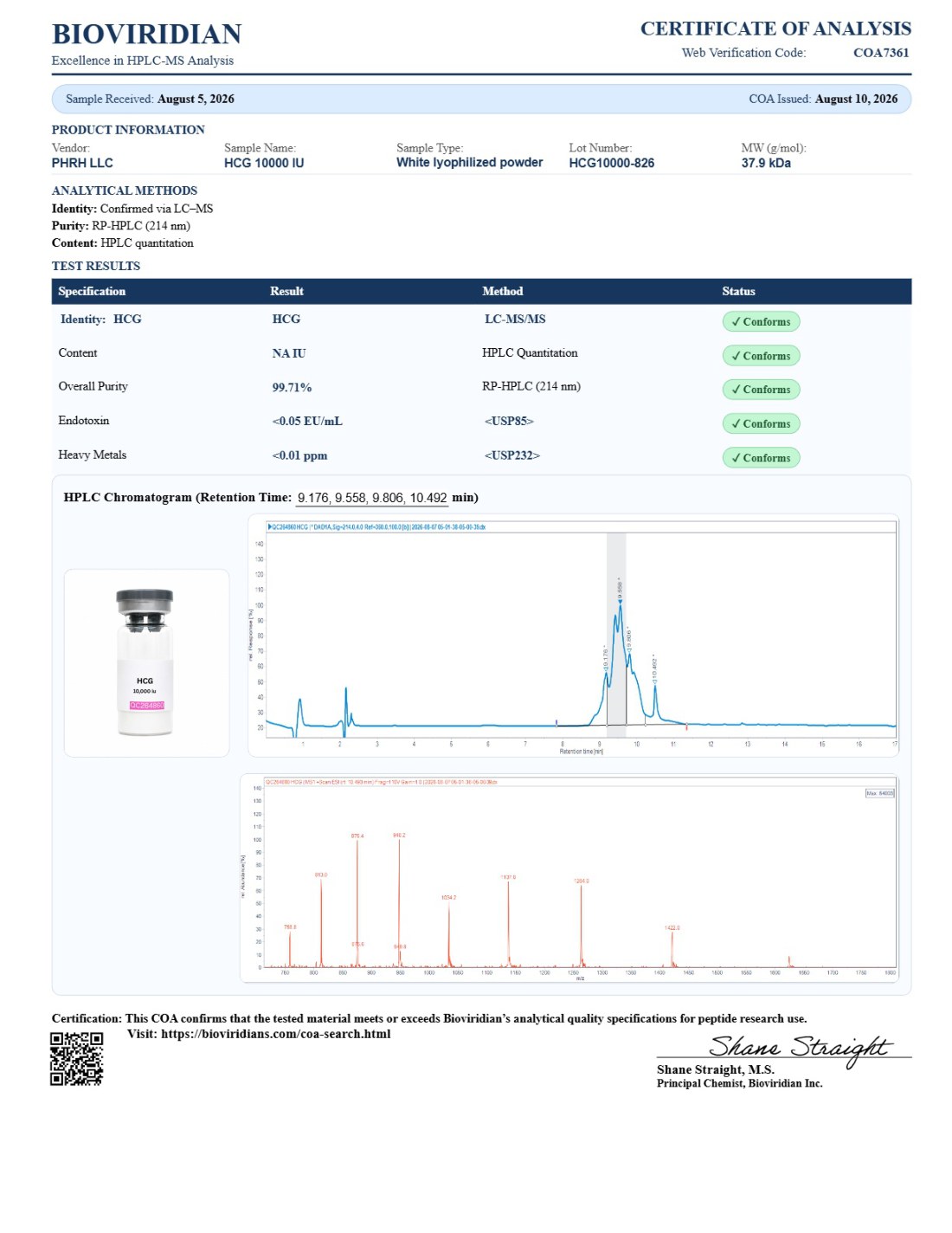The height and width of the screenshot is (1233, 952).
Task: Click the vendor name PHRH LLC
Action: [x=82, y=163]
